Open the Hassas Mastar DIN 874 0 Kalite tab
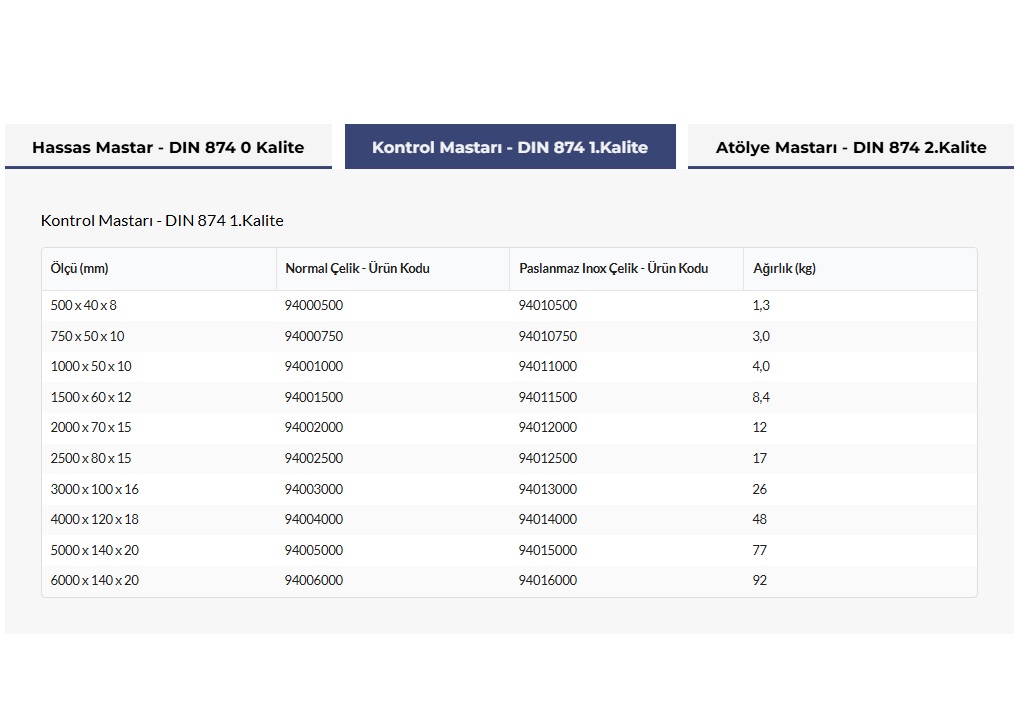Image resolution: width=1018 pixels, height=710 pixels. (168, 147)
